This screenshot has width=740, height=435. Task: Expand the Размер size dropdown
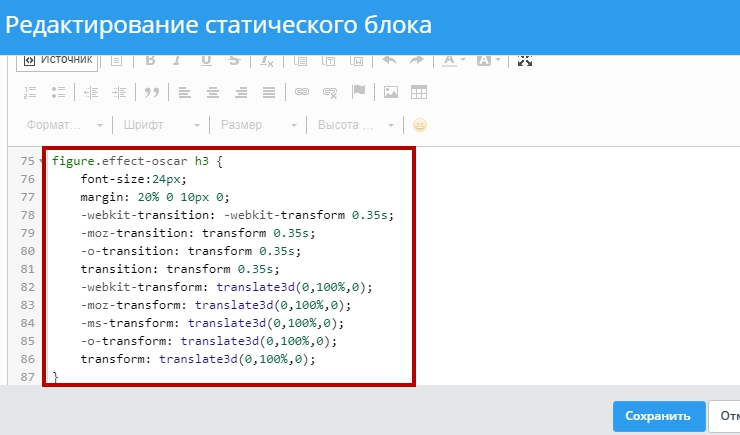tap(258, 125)
